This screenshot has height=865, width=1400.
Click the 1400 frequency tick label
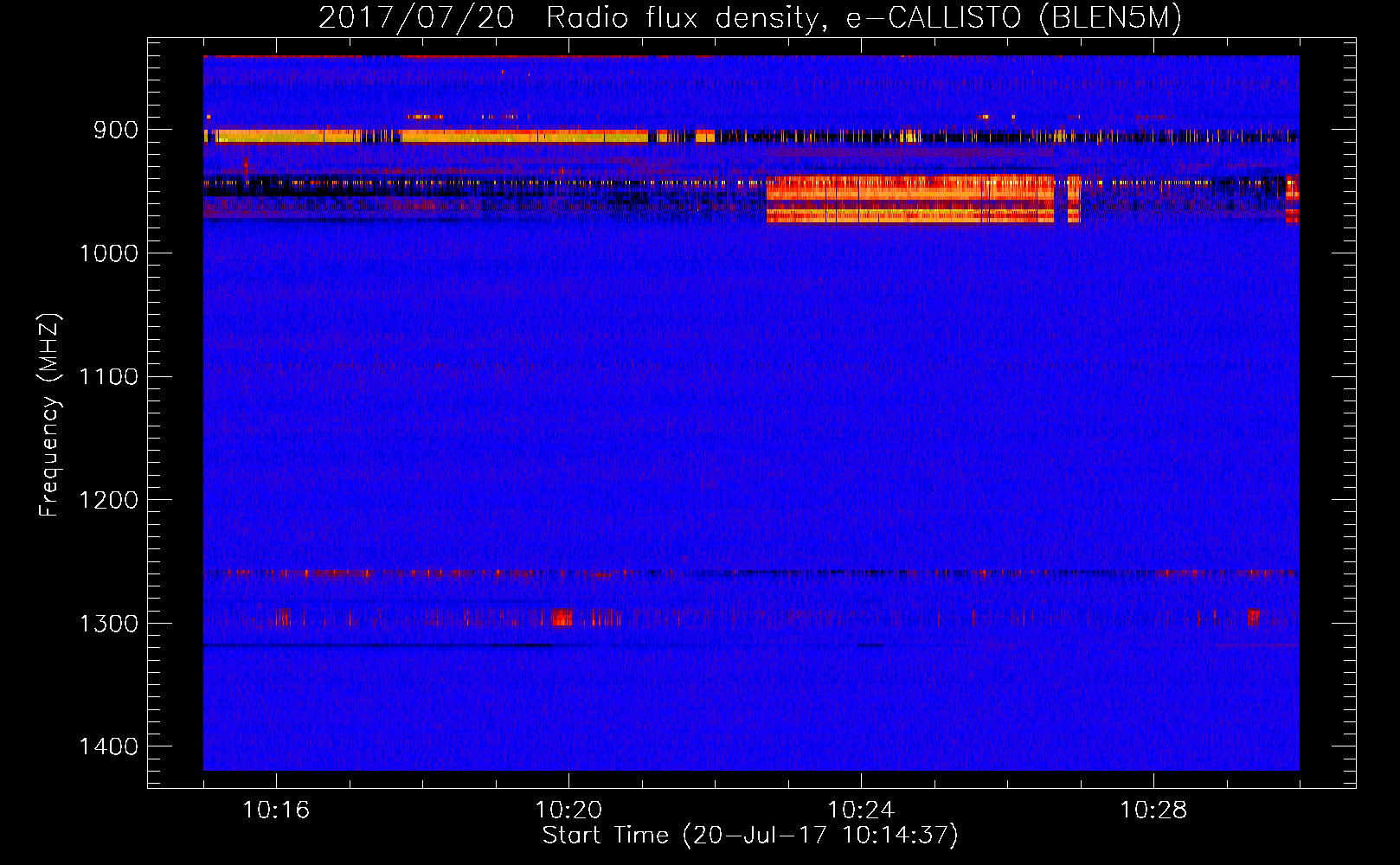(x=108, y=747)
